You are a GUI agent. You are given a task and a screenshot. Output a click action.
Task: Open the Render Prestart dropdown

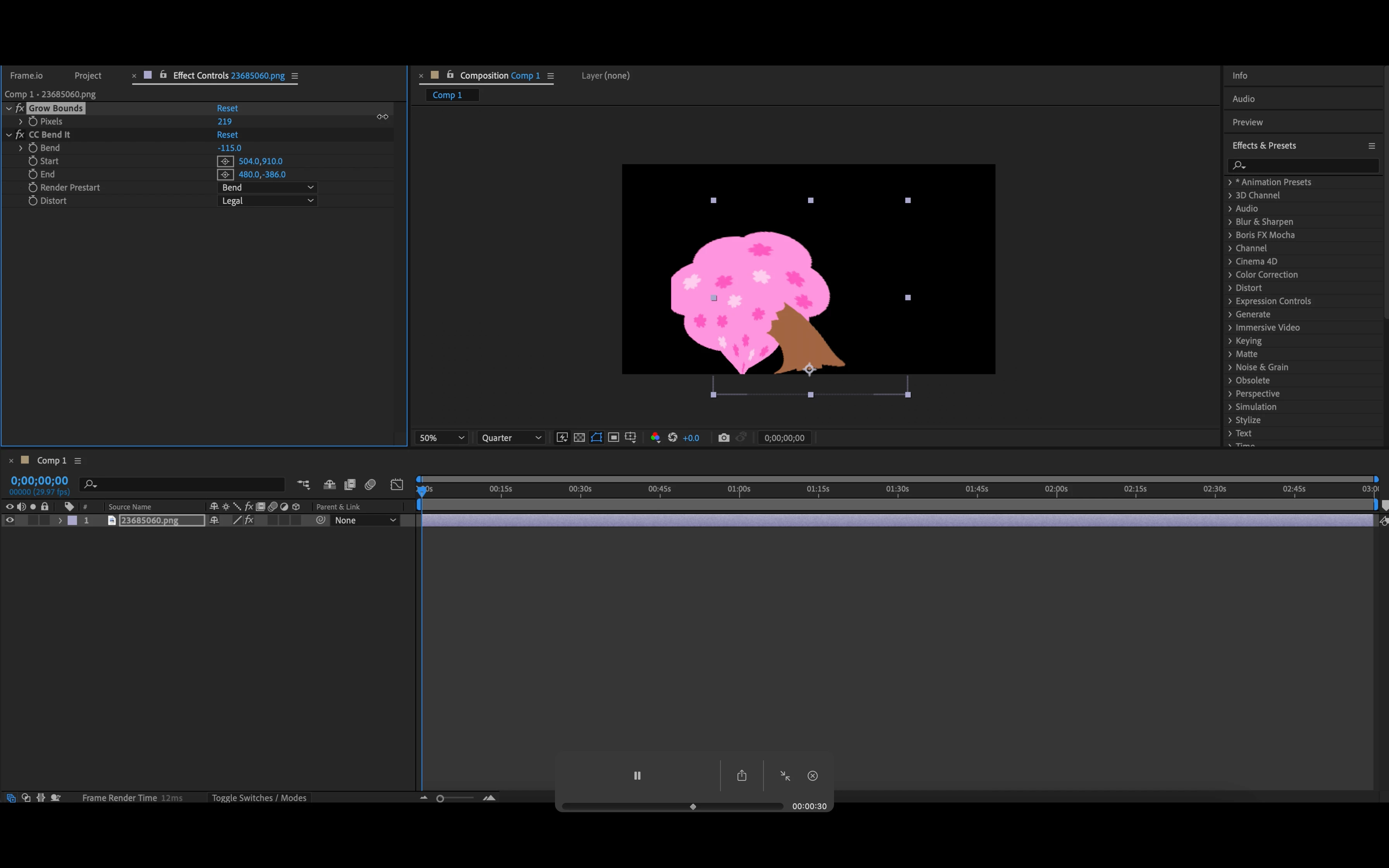267,188
